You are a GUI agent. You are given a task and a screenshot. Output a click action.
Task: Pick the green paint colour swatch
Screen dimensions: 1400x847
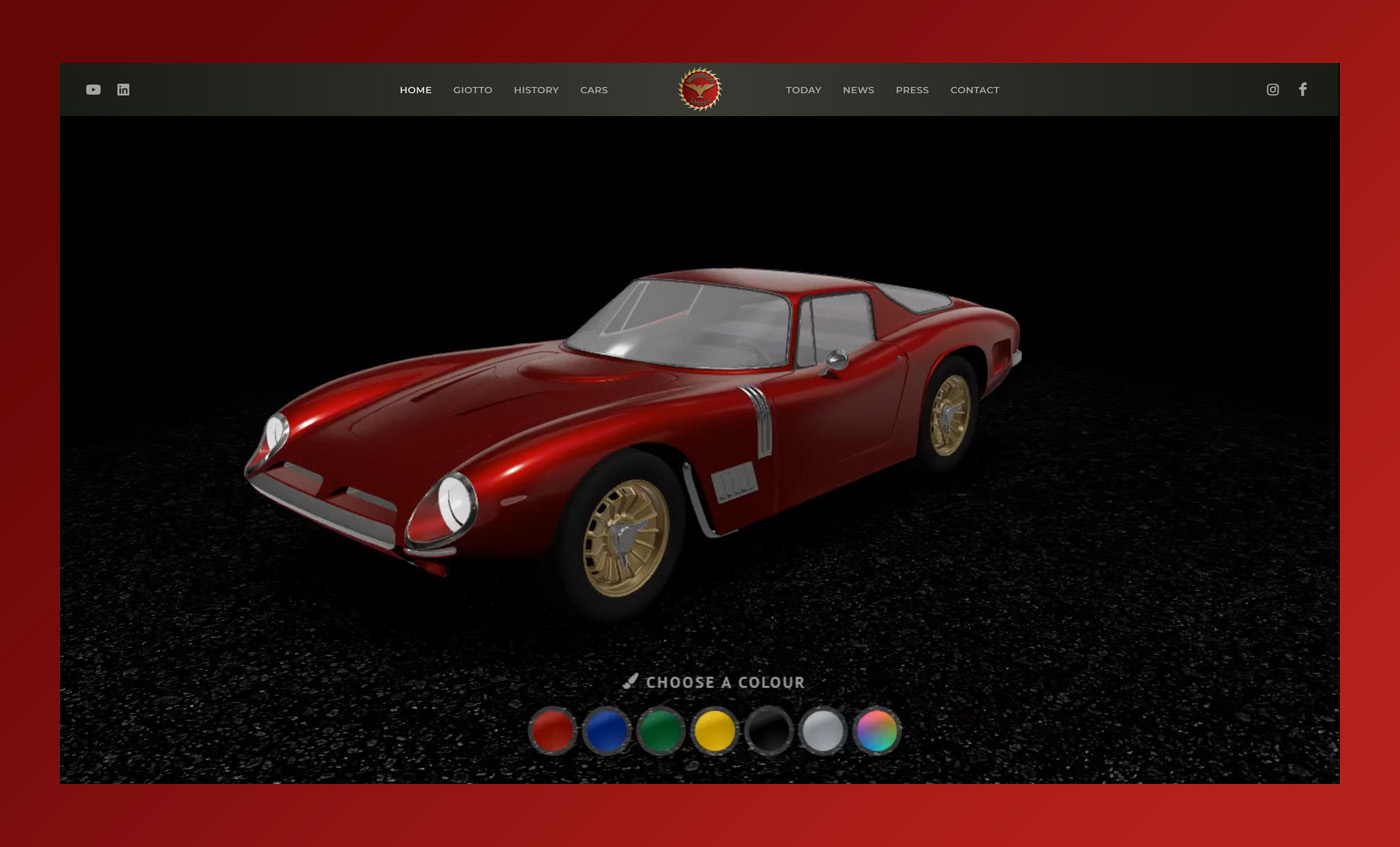pos(660,731)
